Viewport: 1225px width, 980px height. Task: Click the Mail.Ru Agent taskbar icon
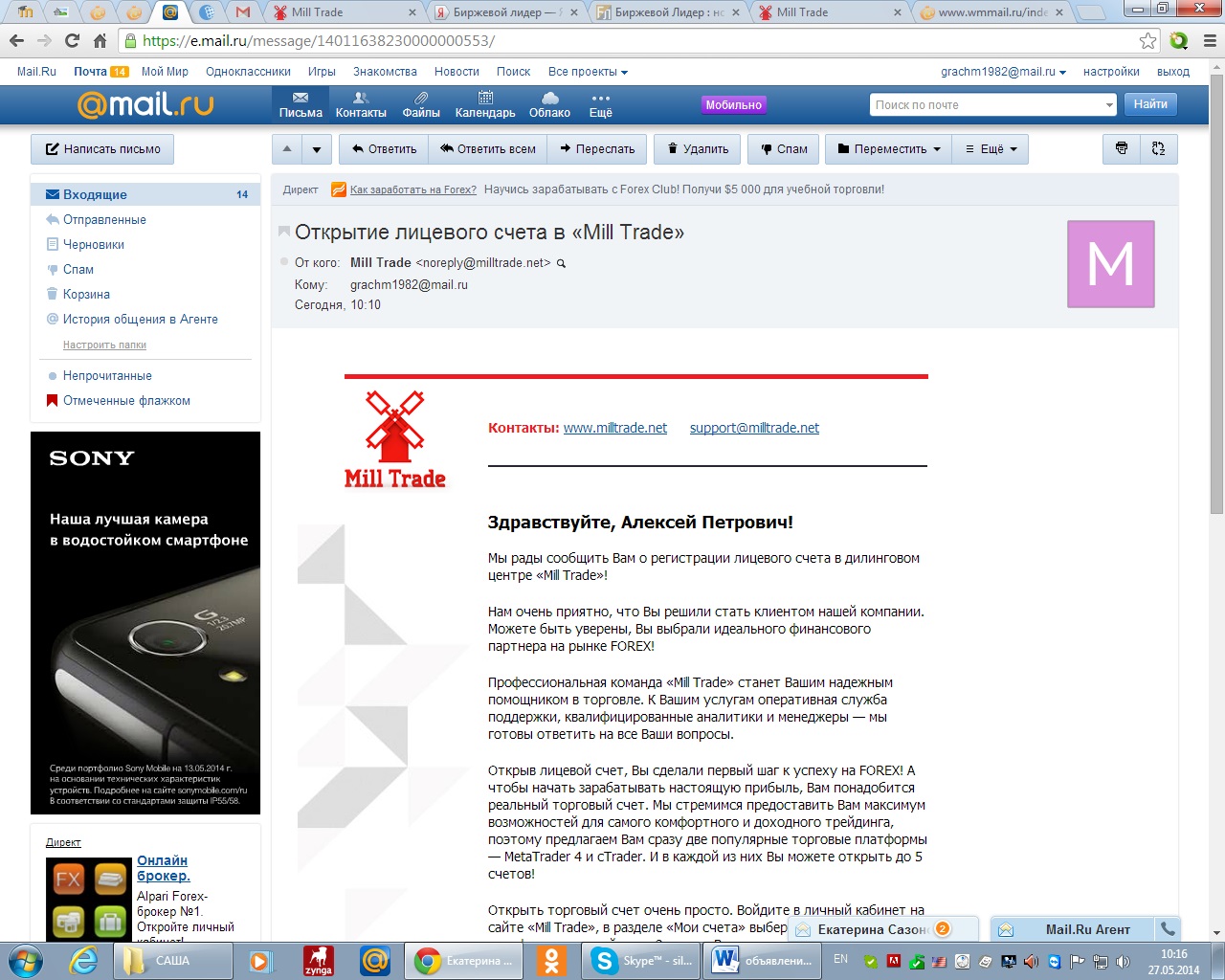375,960
